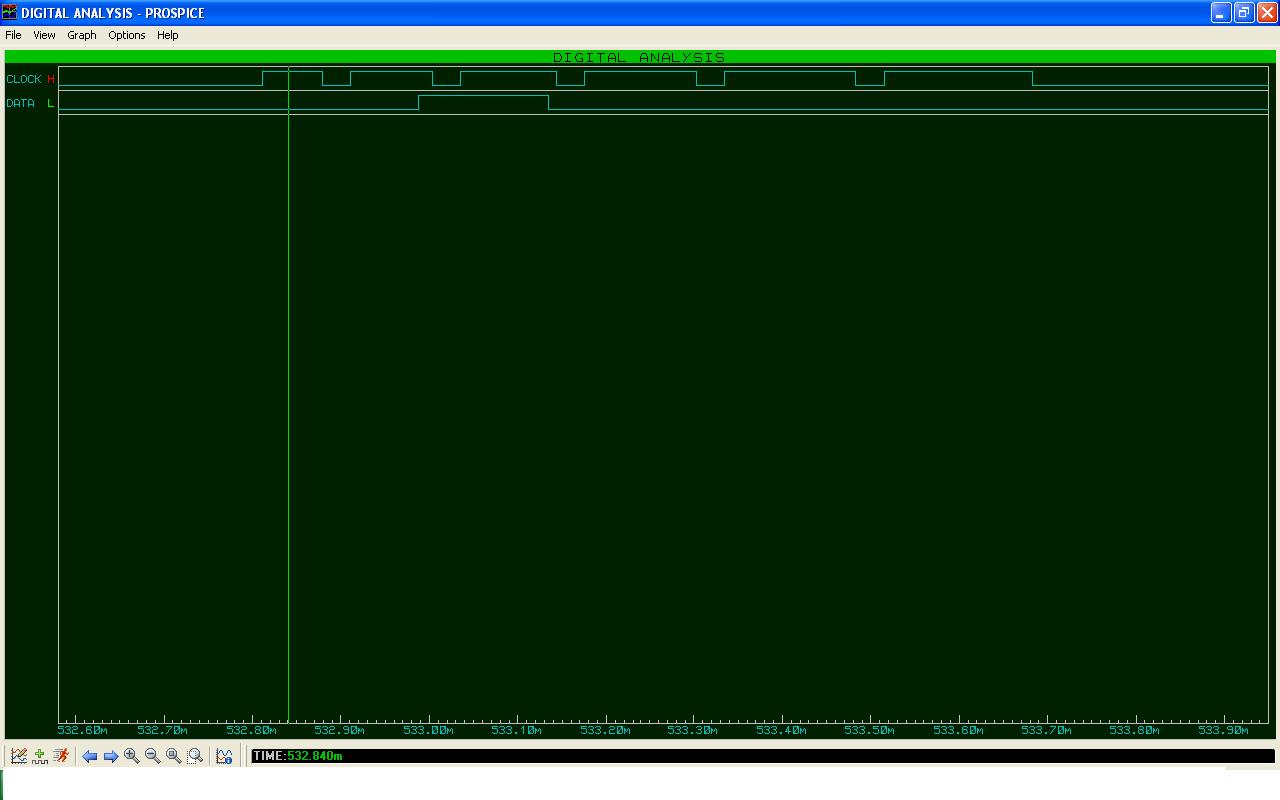
Task: Pan graph right with blue arrow
Action: coord(111,756)
